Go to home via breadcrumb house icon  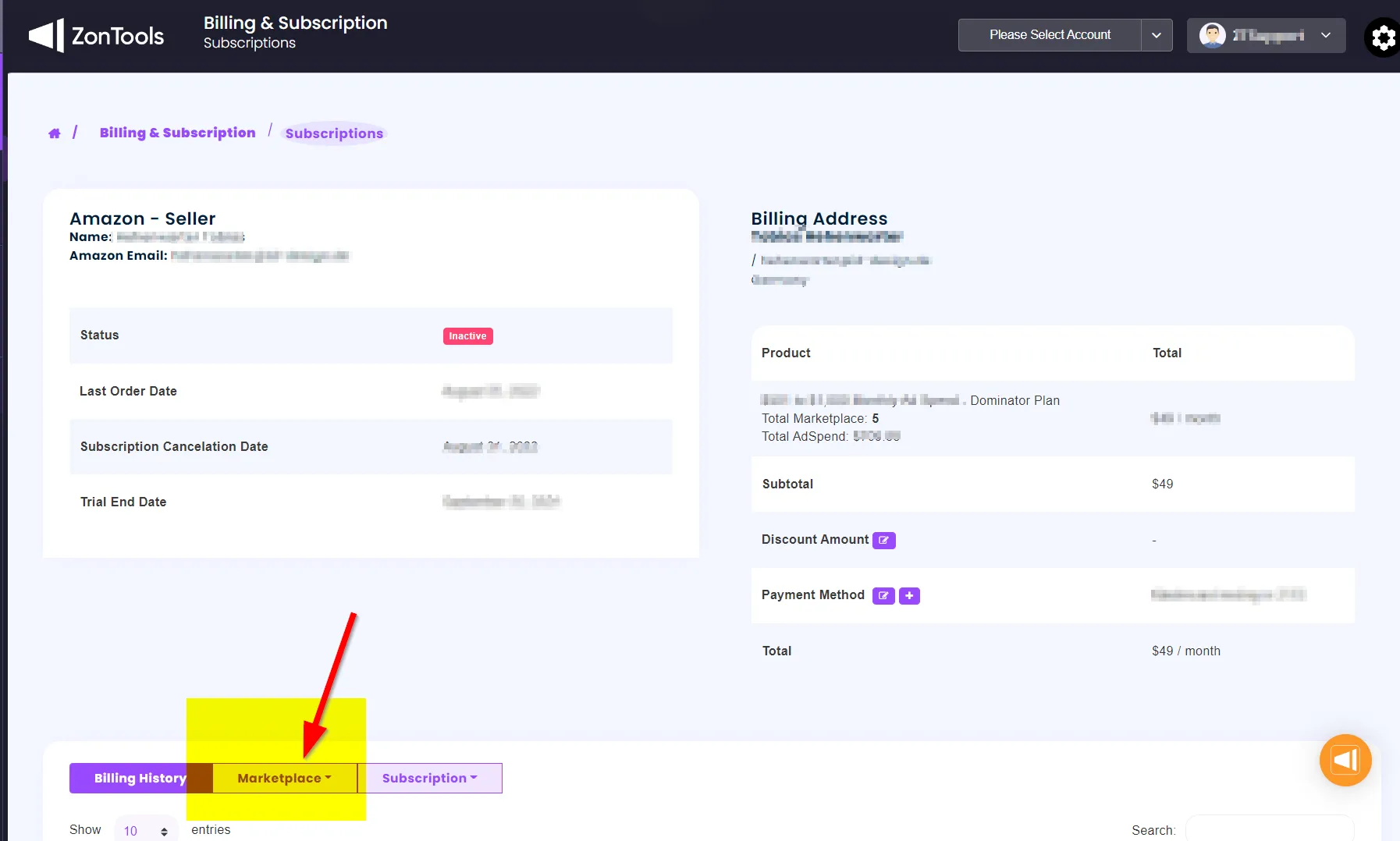coord(55,133)
